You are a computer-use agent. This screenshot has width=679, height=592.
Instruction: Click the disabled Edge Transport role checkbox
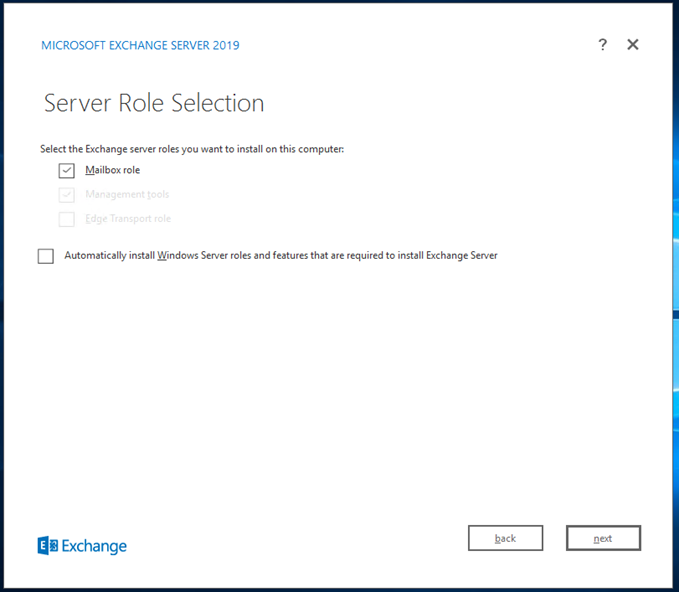(x=67, y=219)
